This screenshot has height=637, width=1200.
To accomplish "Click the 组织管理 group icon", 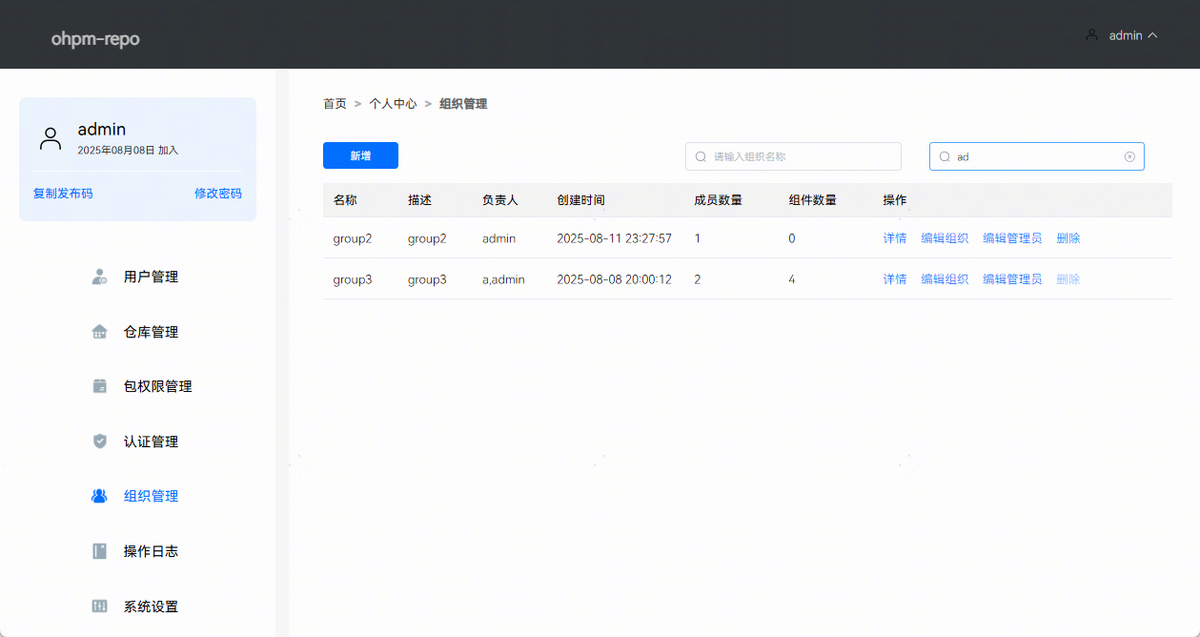I will point(99,496).
